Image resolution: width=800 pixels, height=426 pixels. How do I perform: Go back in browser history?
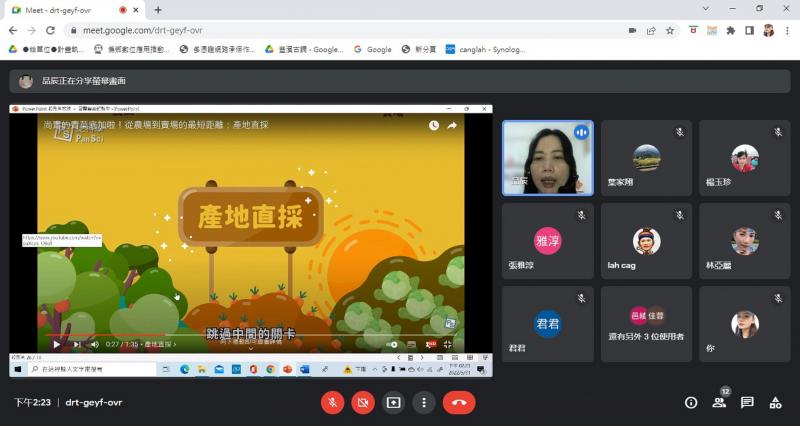pyautogui.click(x=13, y=31)
